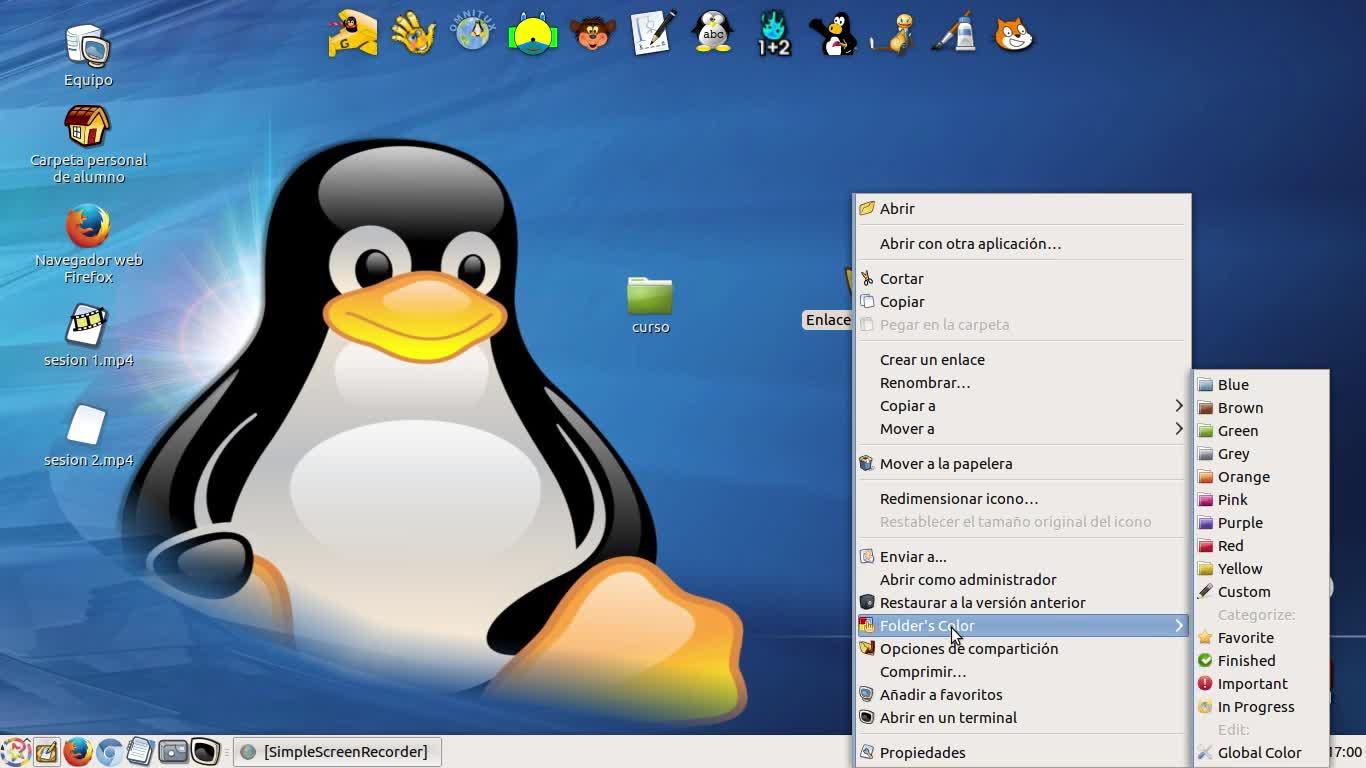Pick the Blue folder color
Screen dimensions: 1366x768
click(1261, 385)
